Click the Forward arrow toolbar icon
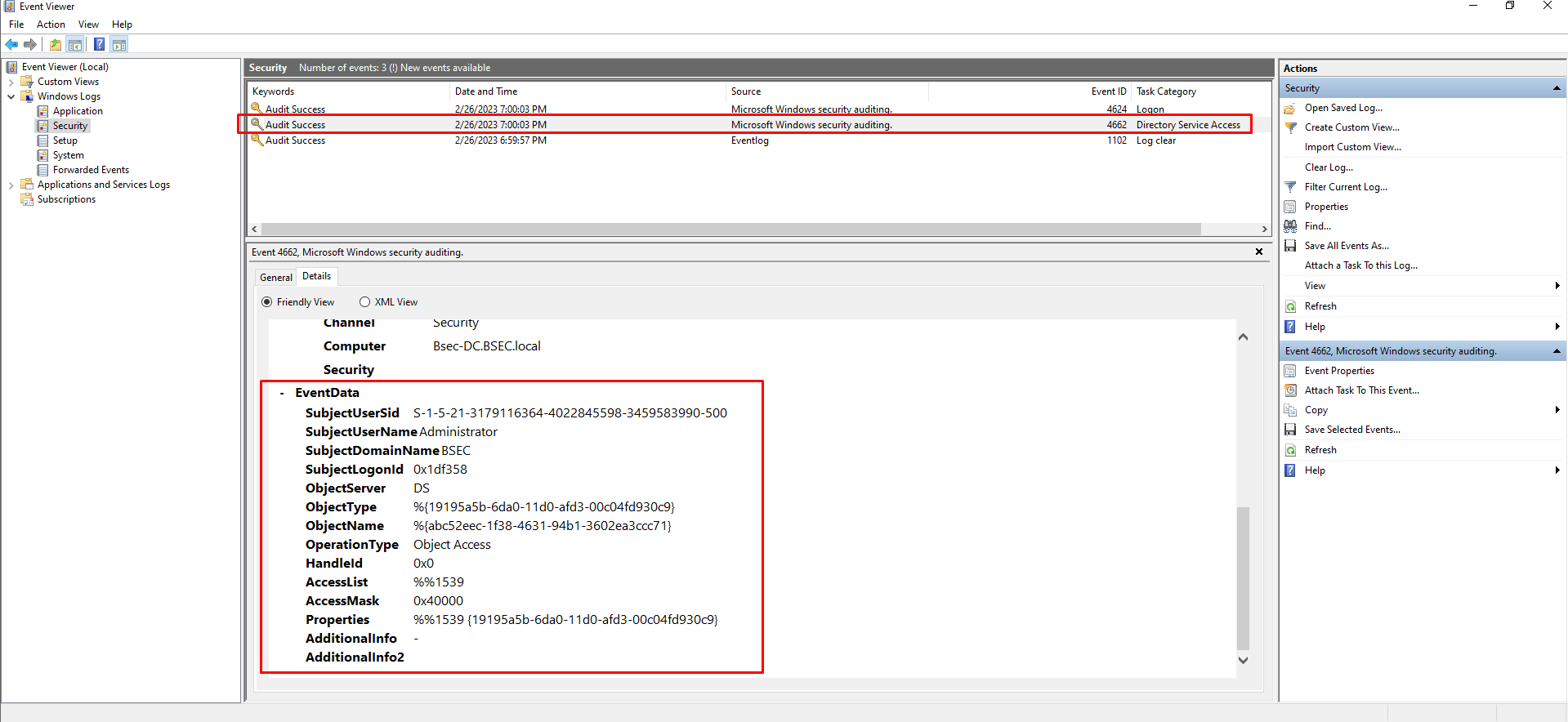The width and height of the screenshot is (1568, 722). pyautogui.click(x=30, y=44)
